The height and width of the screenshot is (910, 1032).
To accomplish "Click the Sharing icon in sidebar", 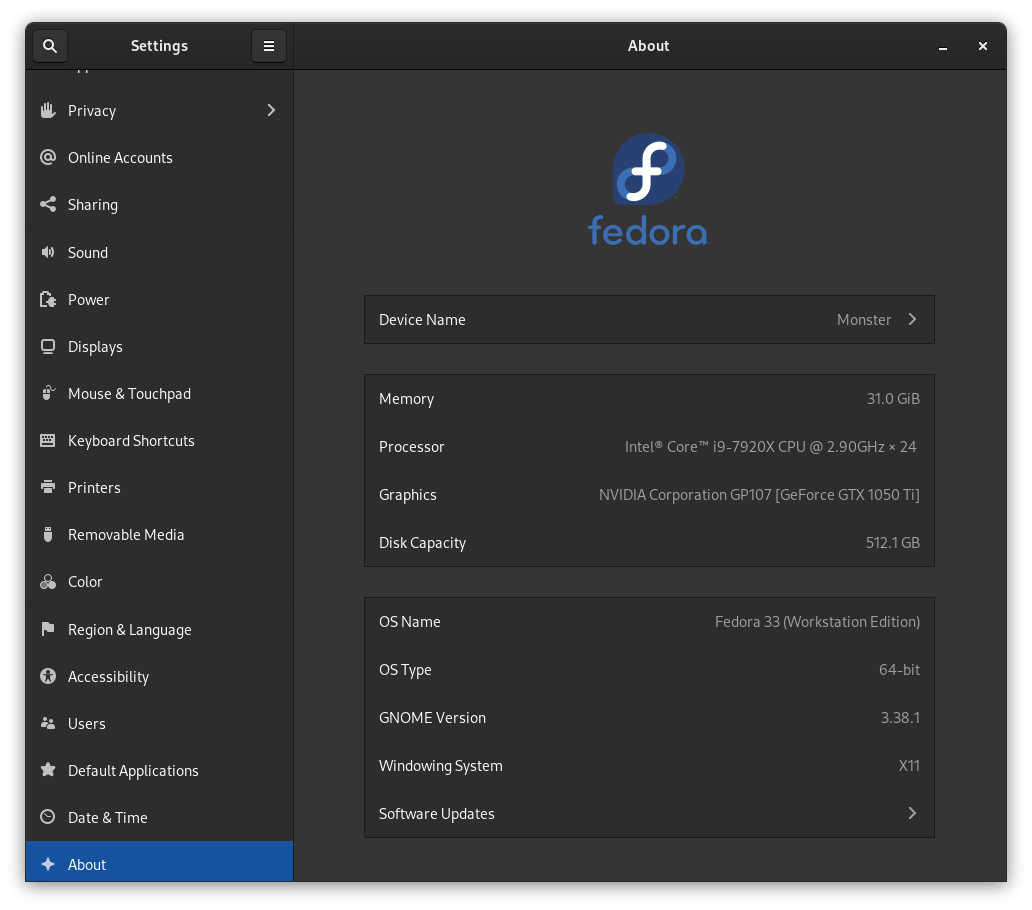I will click(47, 205).
